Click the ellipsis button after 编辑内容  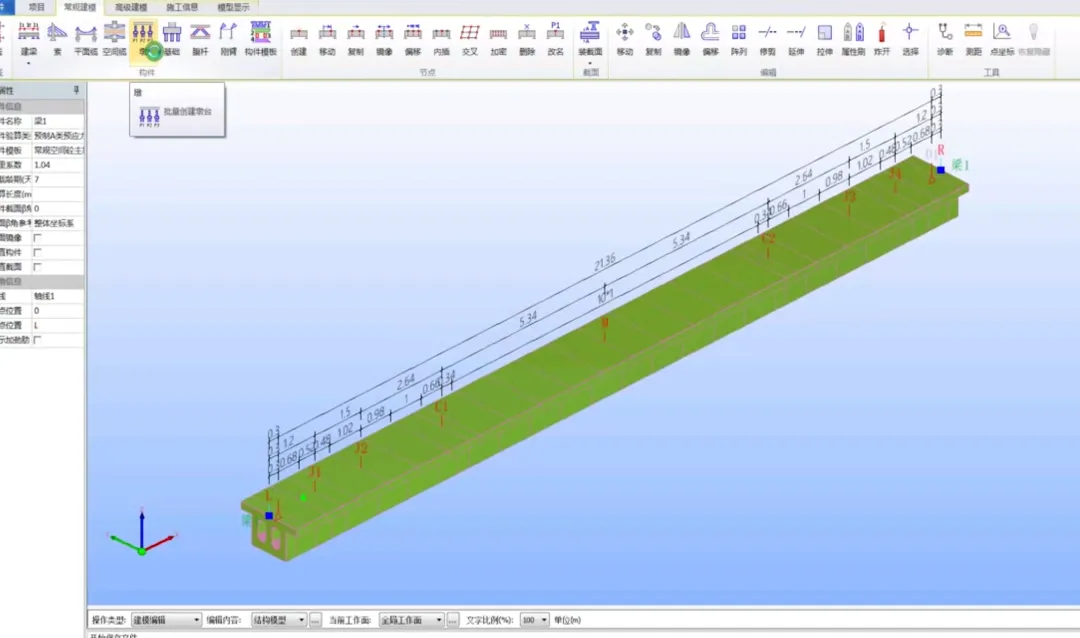coord(315,620)
